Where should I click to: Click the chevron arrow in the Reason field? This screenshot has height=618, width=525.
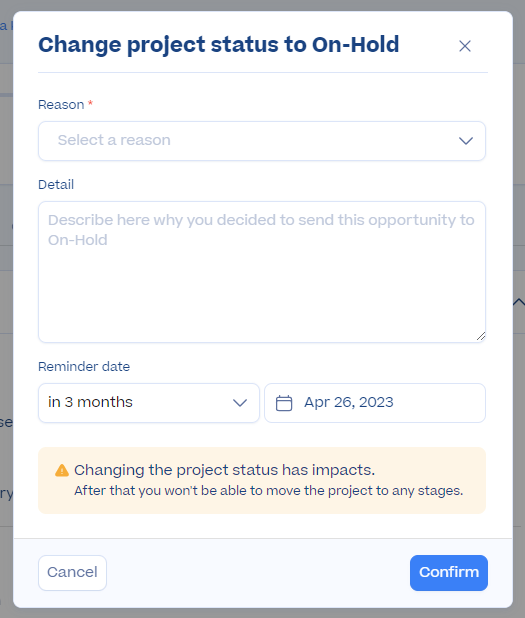click(466, 141)
